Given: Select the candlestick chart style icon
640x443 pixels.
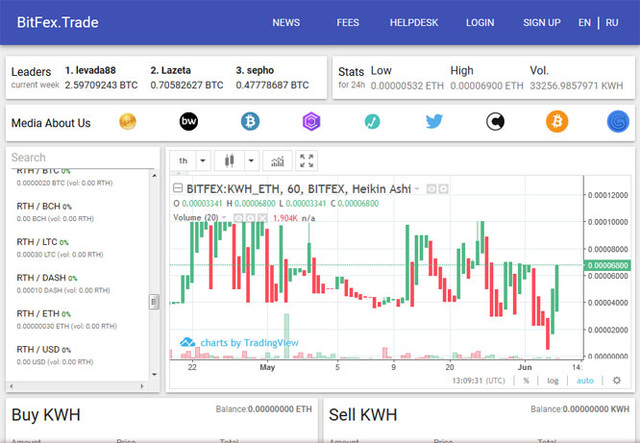Looking at the screenshot, I should tap(229, 160).
